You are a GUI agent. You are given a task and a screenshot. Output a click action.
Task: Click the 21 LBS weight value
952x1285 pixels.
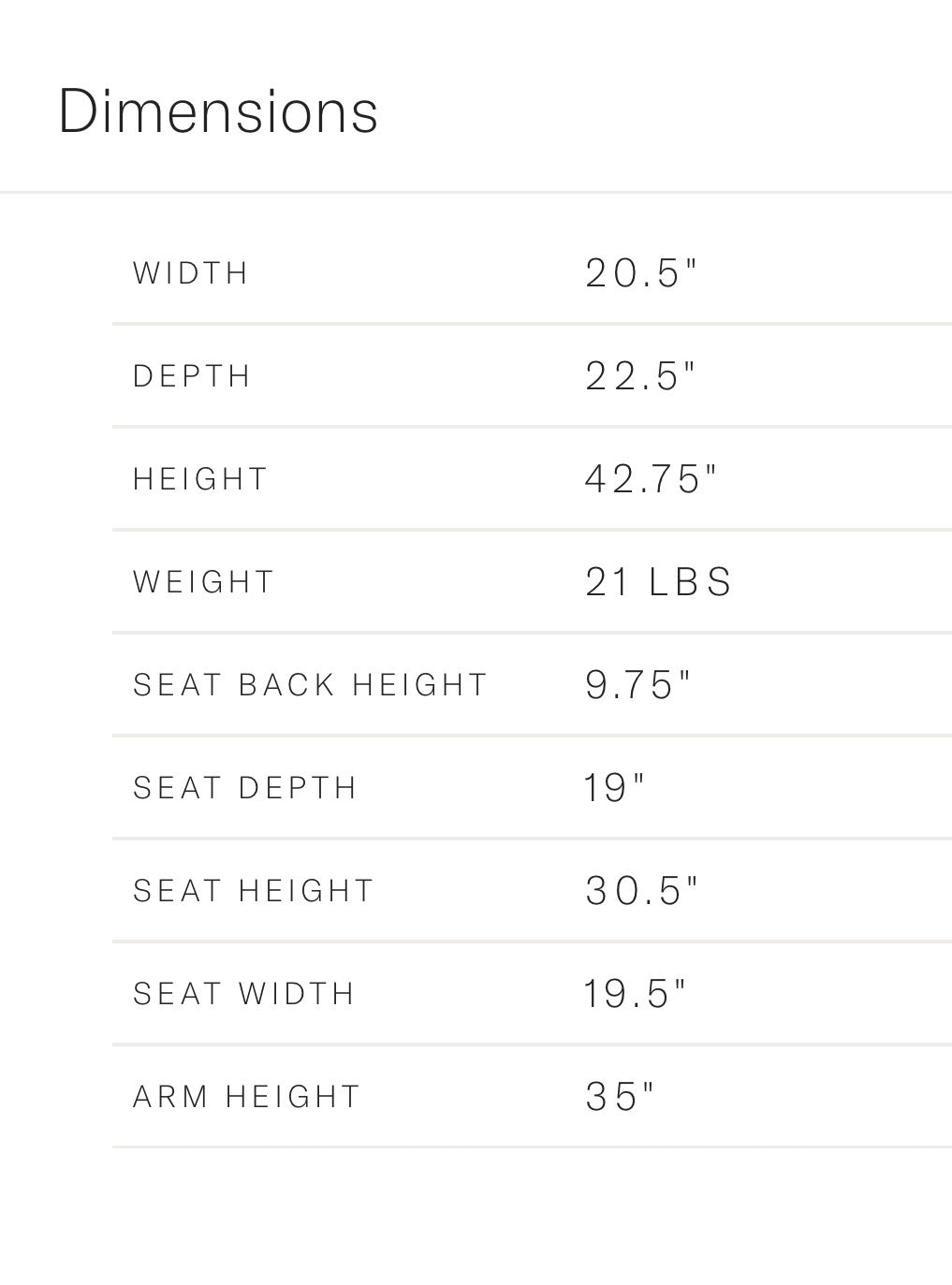659,582
